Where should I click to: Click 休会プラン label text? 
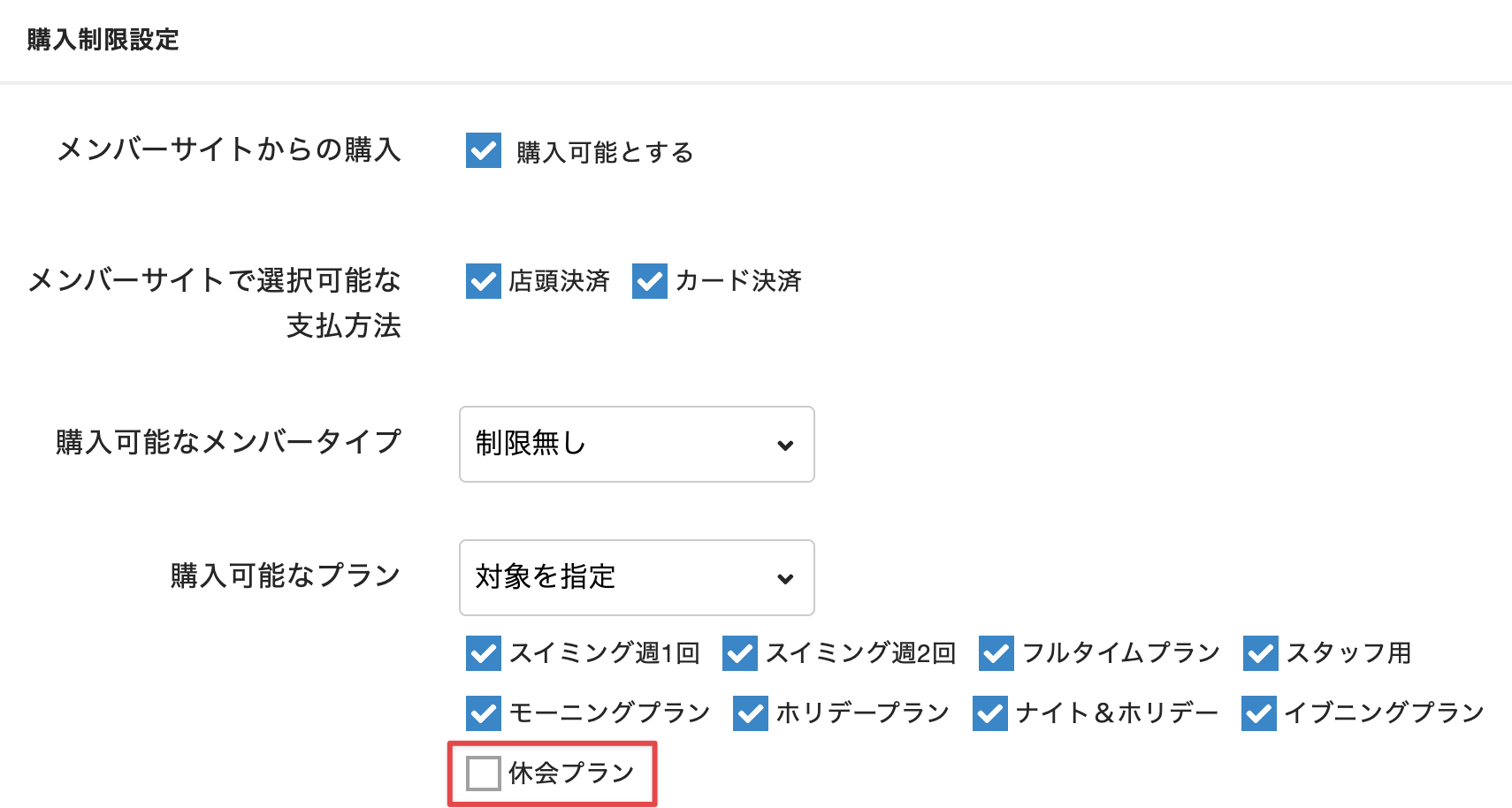click(571, 774)
